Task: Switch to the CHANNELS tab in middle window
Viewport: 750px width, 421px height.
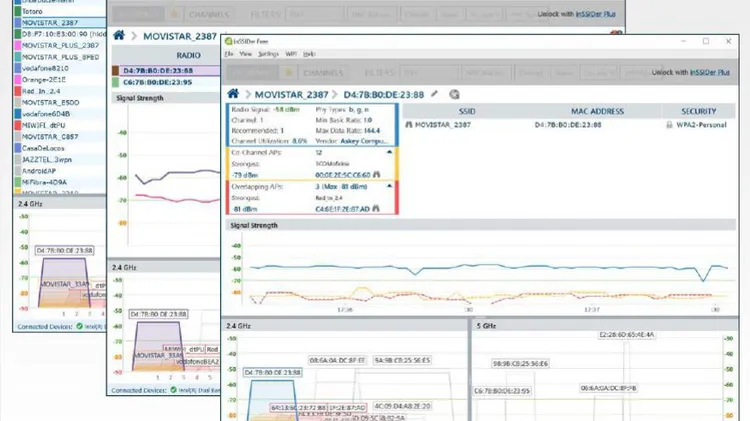Action: (209, 14)
